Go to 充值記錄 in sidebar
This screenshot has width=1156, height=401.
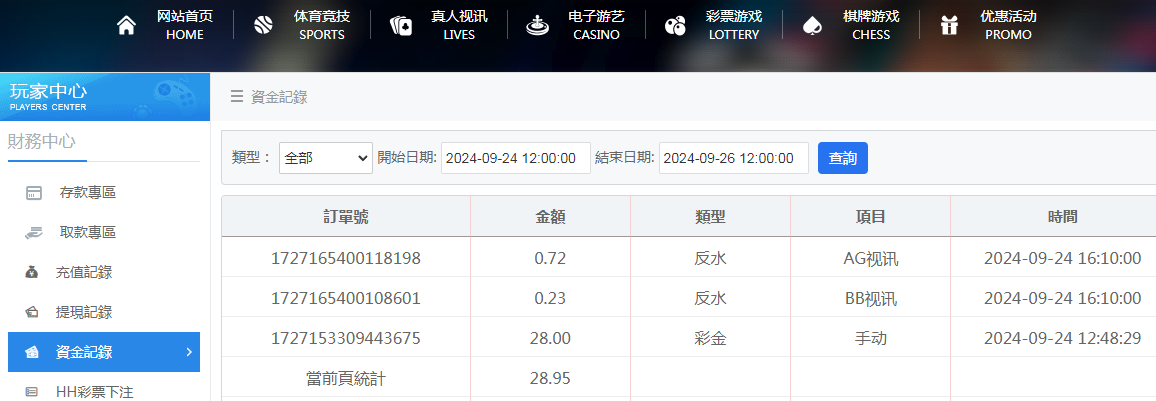pyautogui.click(x=84, y=272)
